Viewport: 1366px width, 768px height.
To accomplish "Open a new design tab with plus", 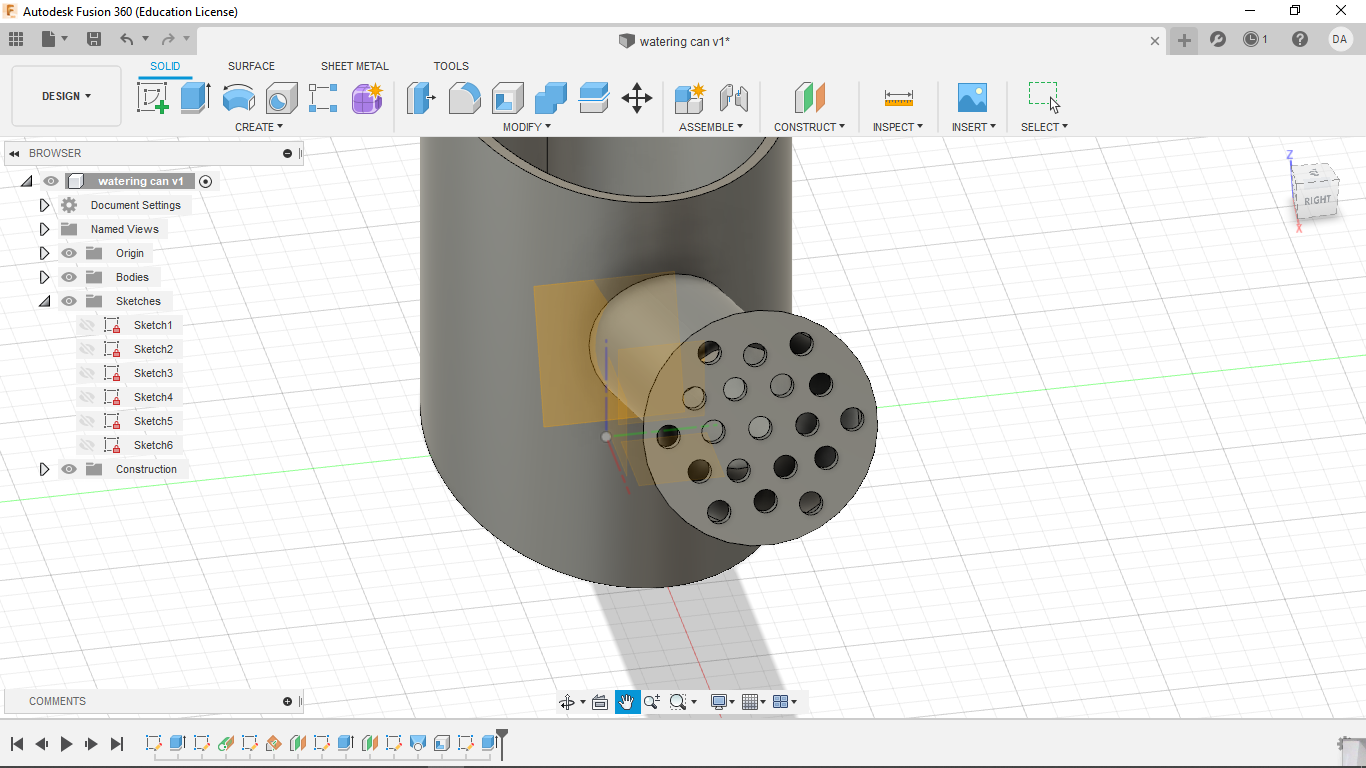I will pyautogui.click(x=1184, y=40).
